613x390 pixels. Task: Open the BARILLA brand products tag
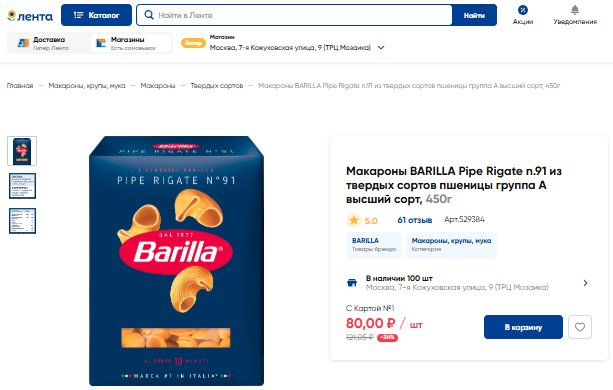click(x=374, y=245)
